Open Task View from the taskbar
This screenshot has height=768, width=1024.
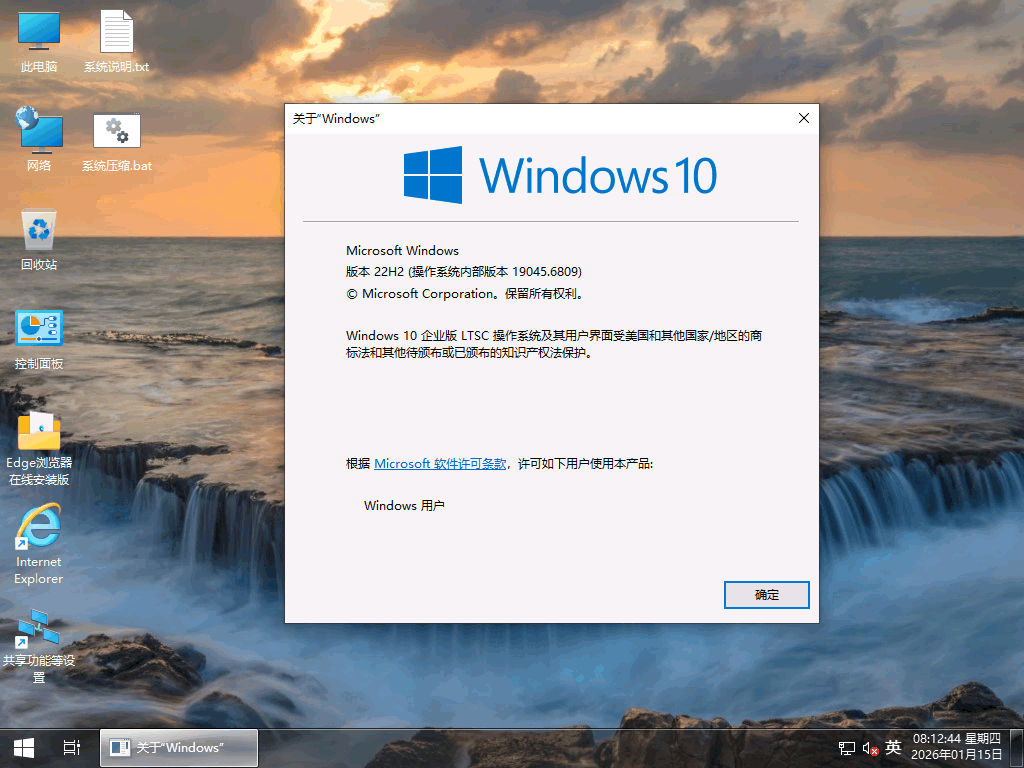coord(71,747)
